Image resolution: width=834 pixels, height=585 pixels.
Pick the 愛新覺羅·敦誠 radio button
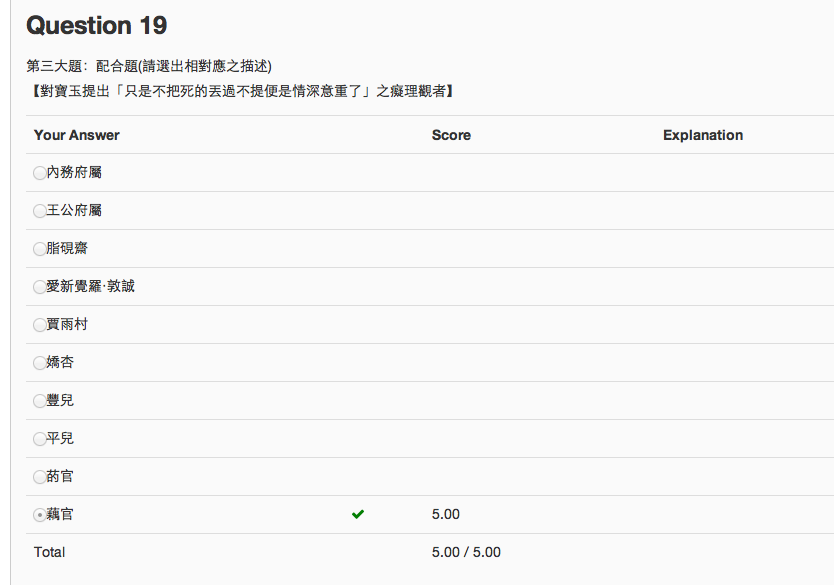point(40,287)
